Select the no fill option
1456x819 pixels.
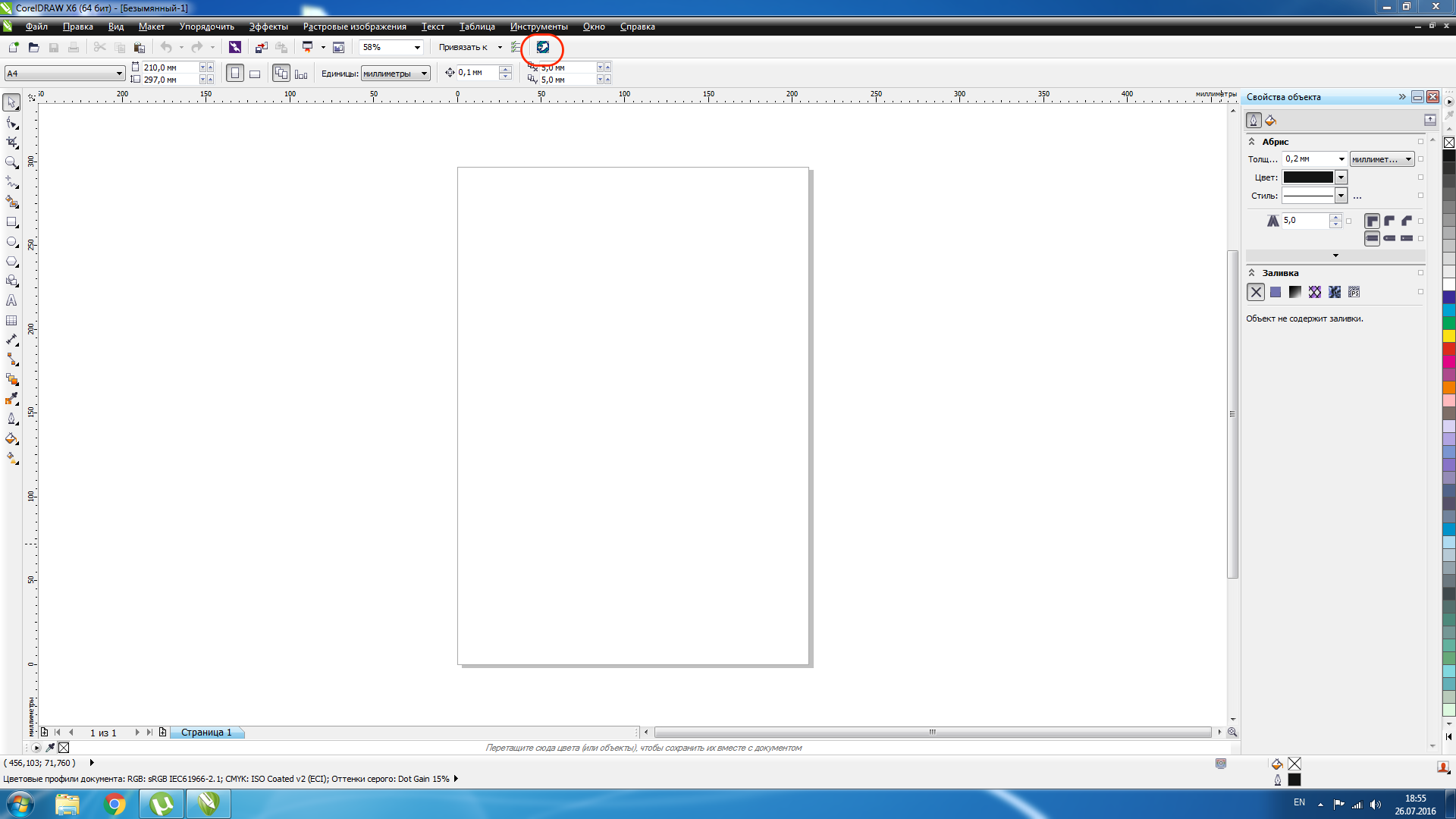[x=1256, y=292]
